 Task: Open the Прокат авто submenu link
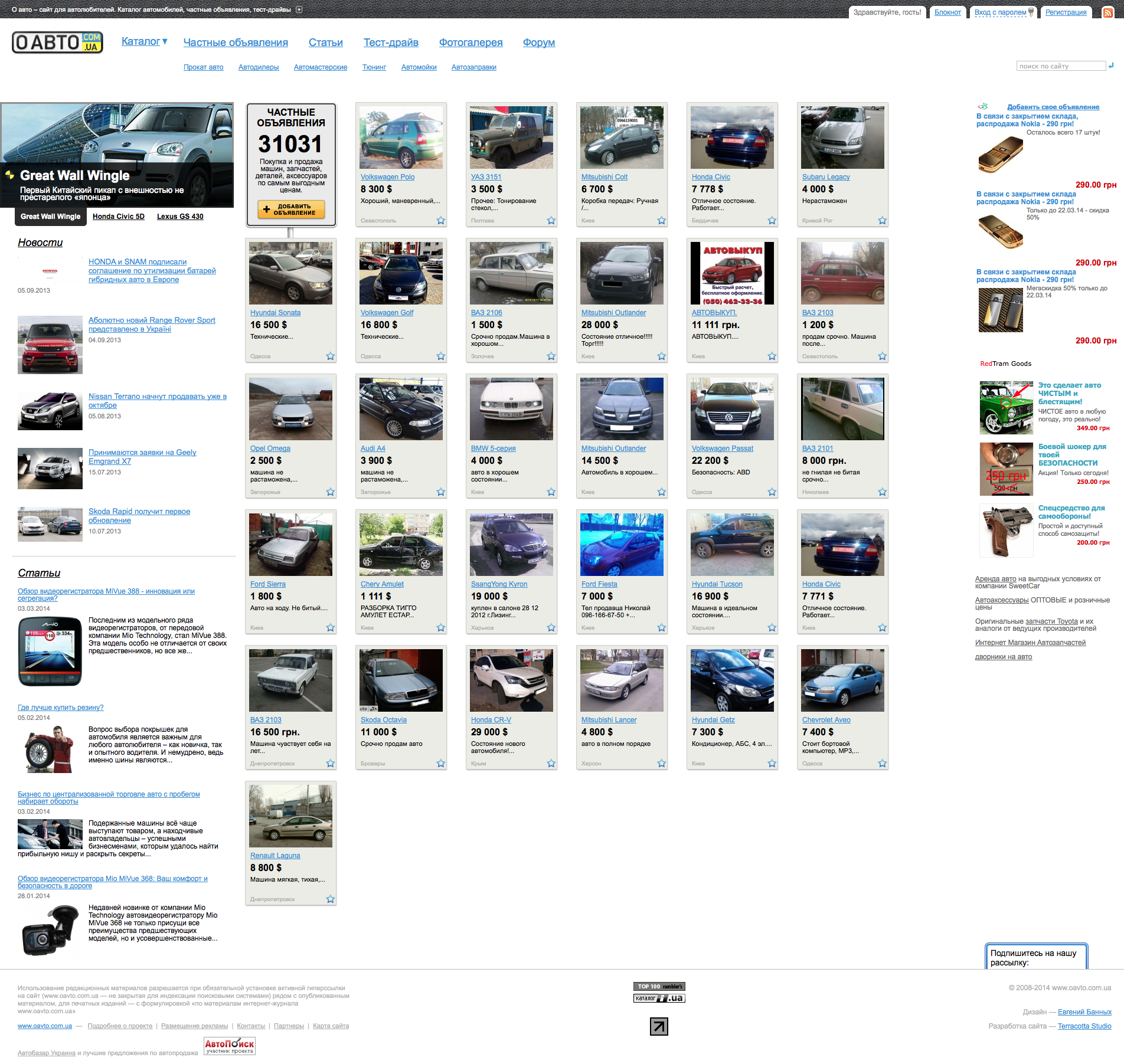tap(204, 67)
